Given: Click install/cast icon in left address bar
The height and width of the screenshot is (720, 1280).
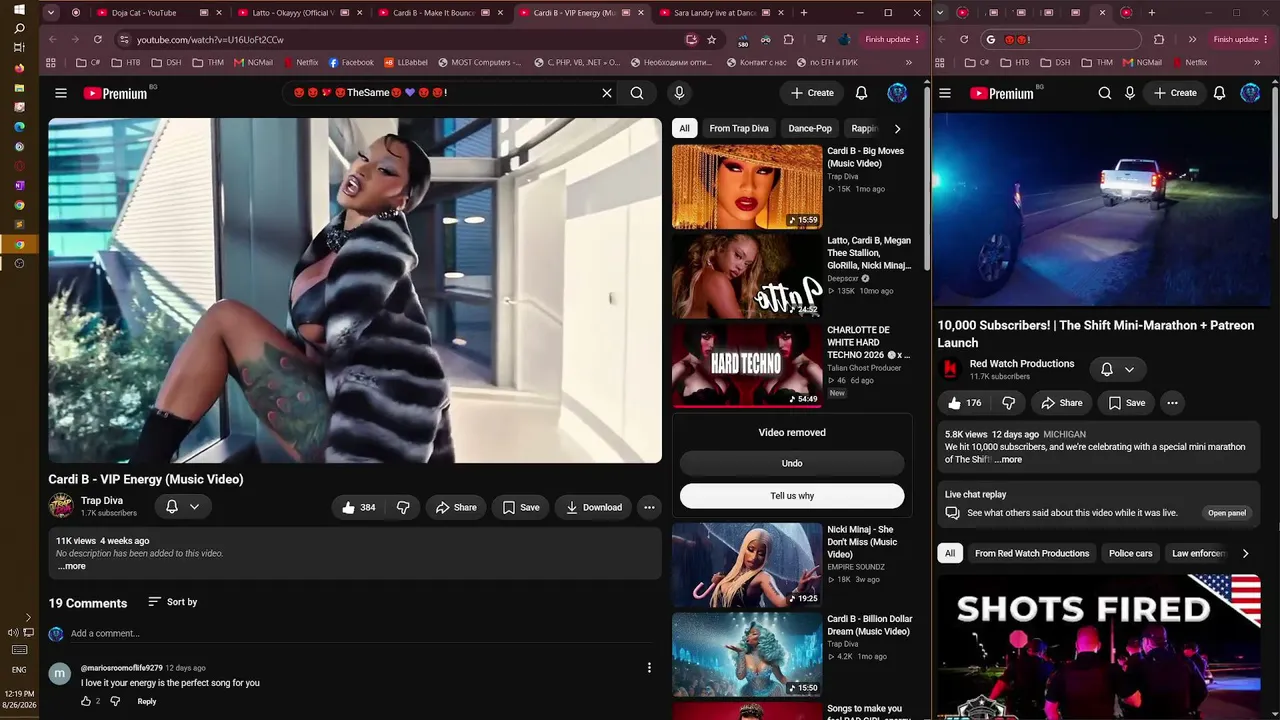Looking at the screenshot, I should 691,39.
